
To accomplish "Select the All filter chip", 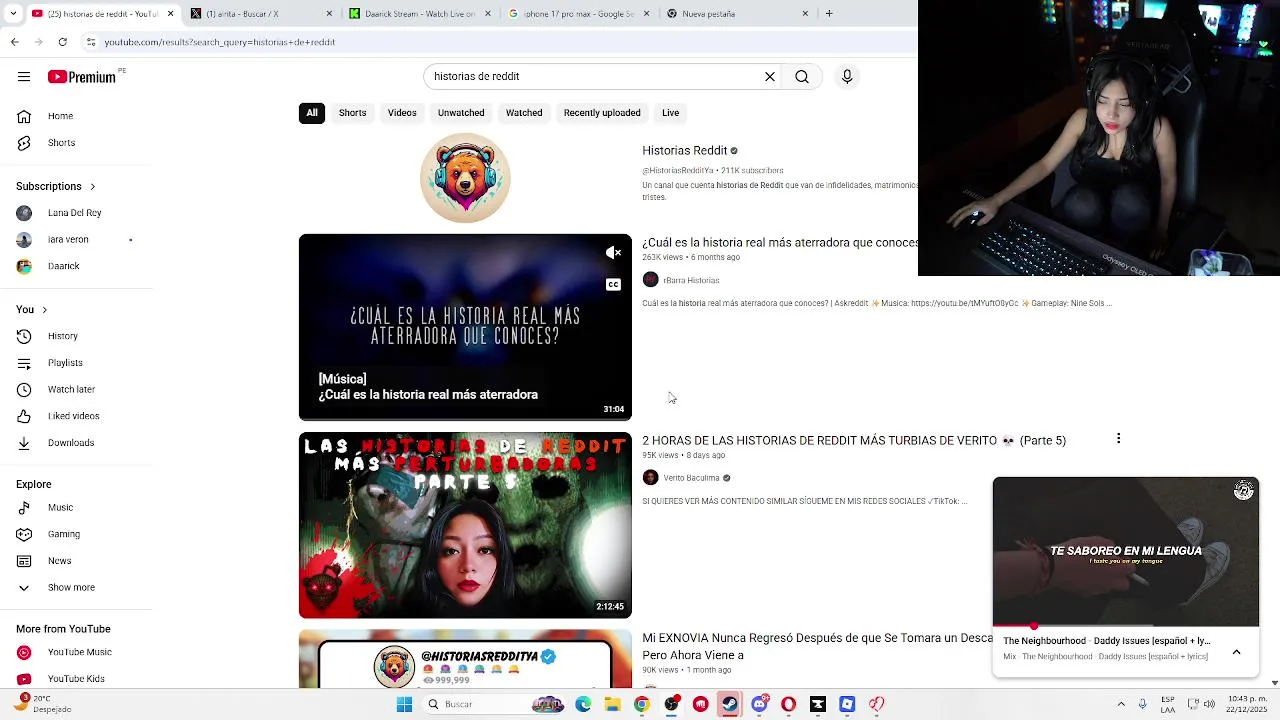I will click(x=312, y=113).
